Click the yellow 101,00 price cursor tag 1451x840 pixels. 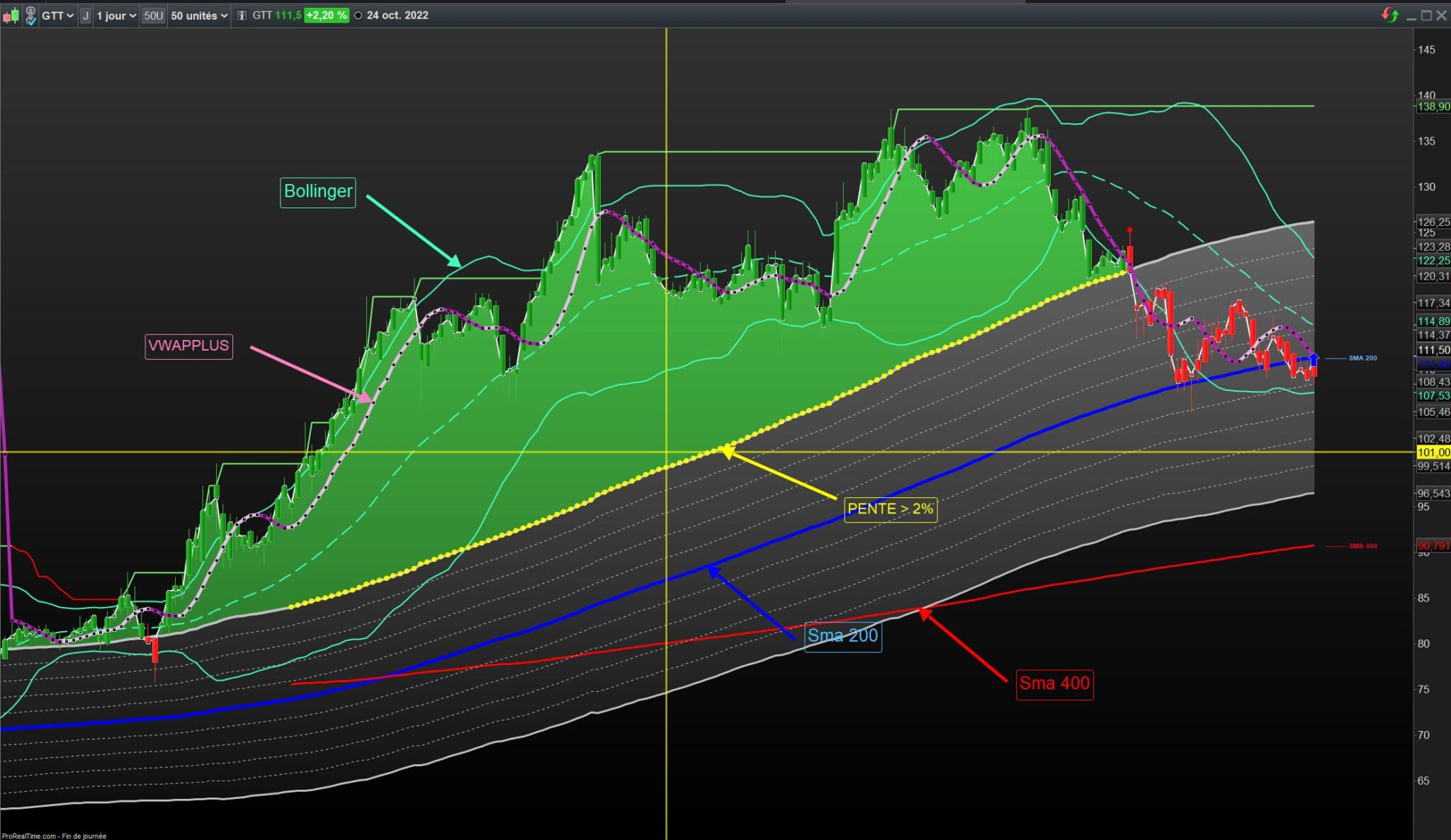1433,453
